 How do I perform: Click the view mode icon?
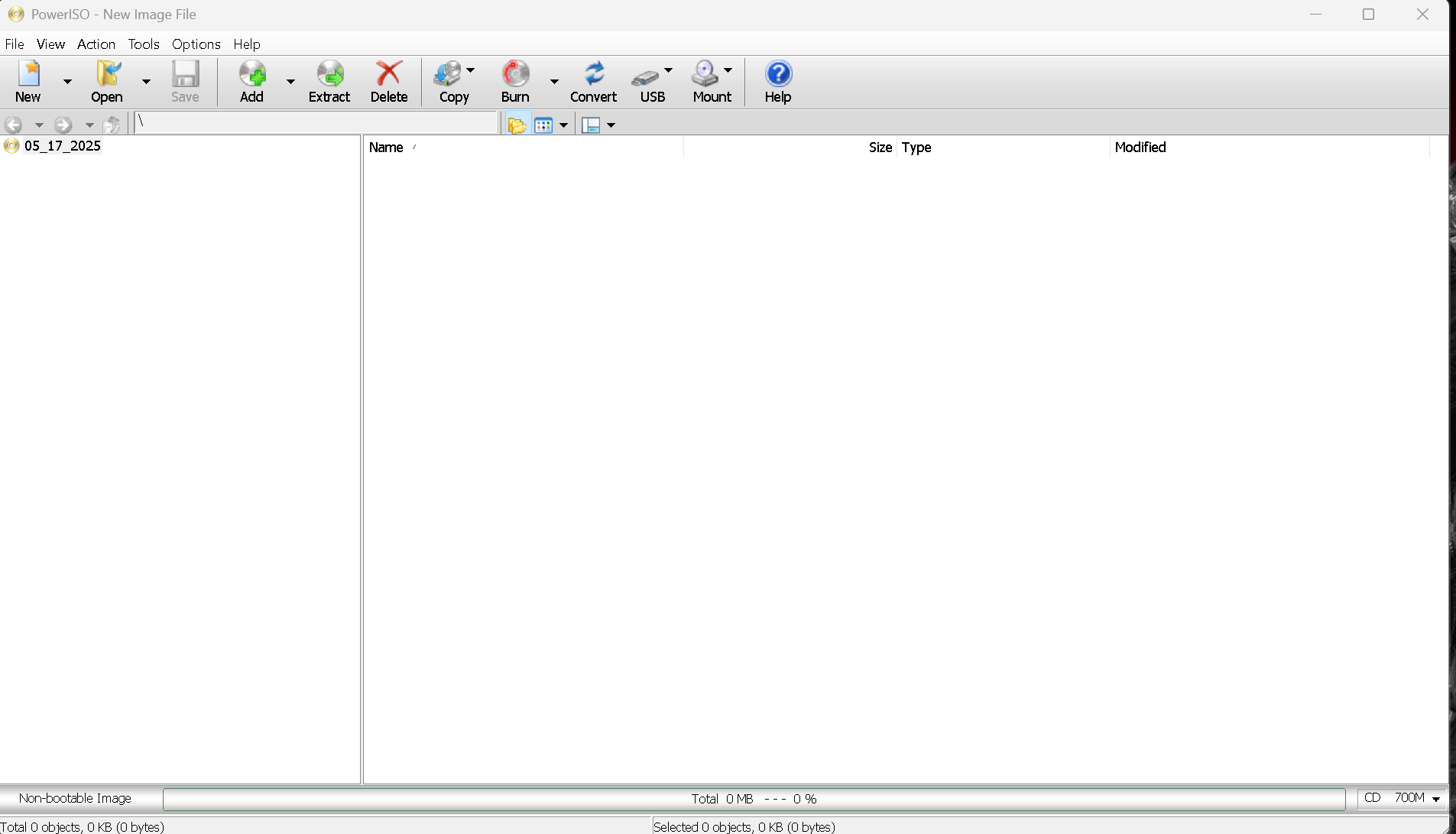coord(543,125)
